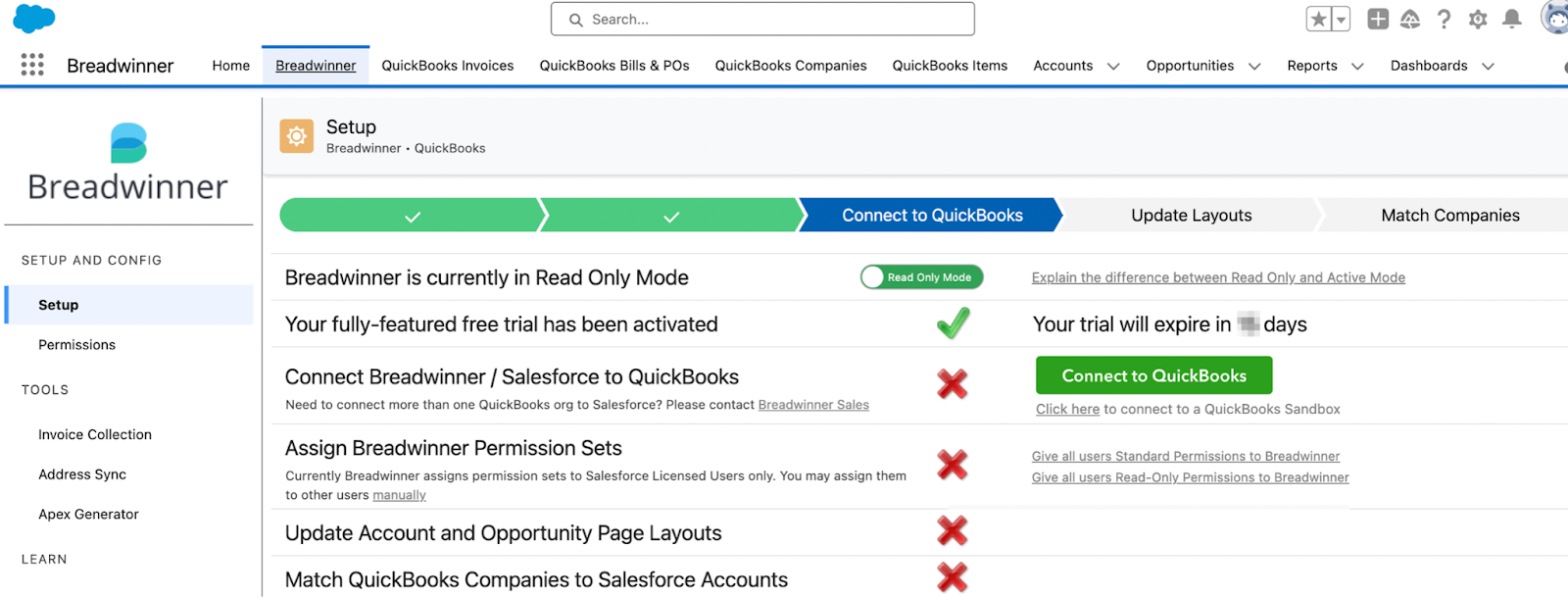The width and height of the screenshot is (1568, 597).
Task: Click red X beside Assign Permission Sets
Action: click(952, 464)
